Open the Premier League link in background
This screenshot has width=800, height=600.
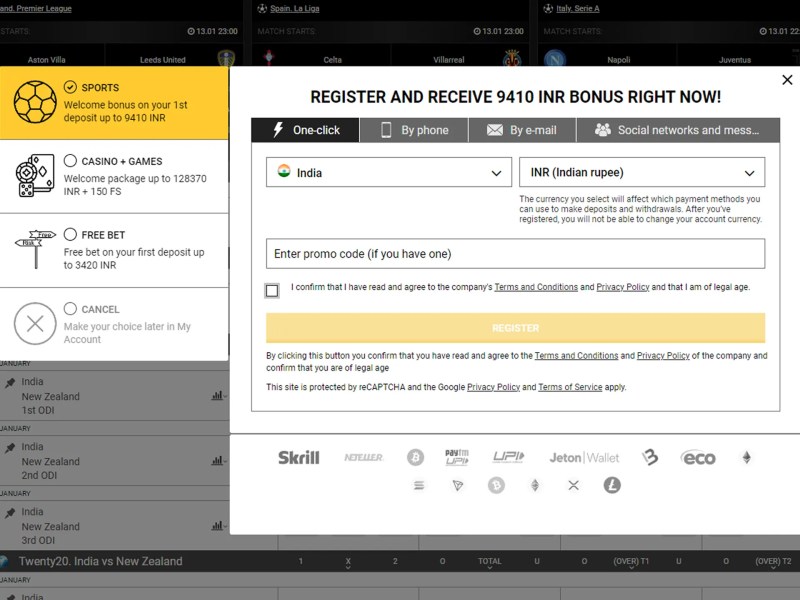click(x=36, y=9)
